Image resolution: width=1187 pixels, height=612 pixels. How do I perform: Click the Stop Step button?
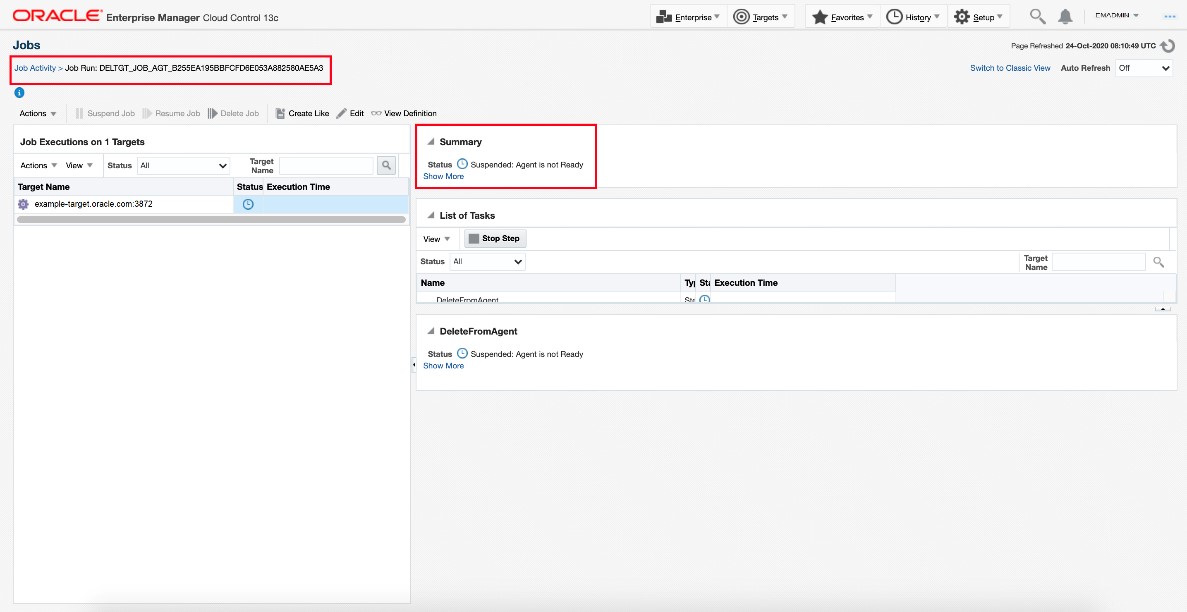click(x=494, y=239)
